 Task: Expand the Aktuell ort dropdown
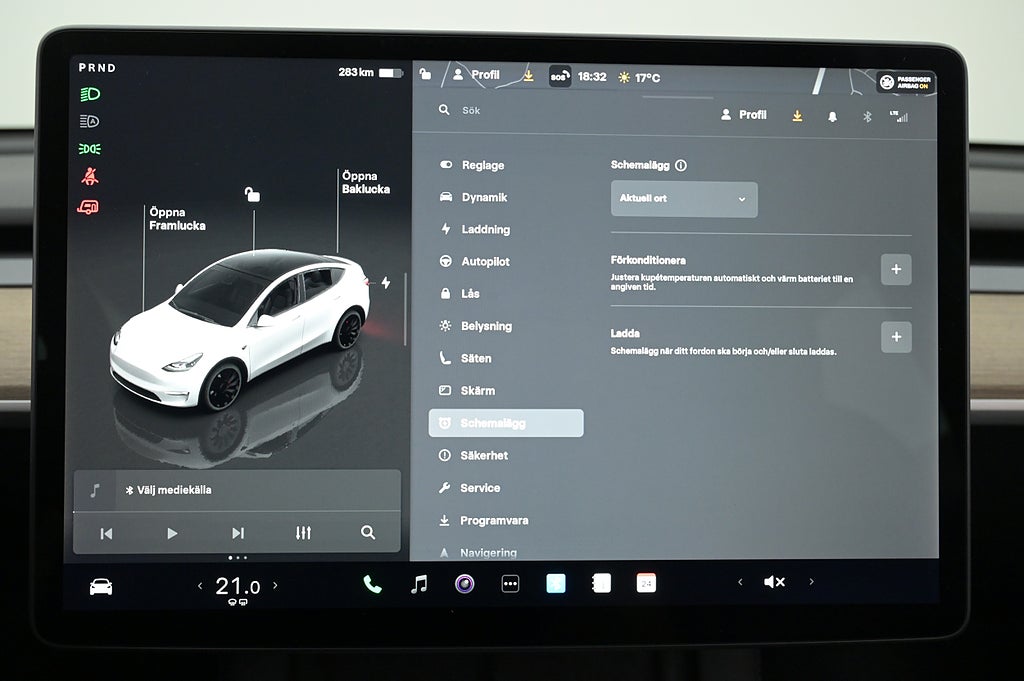coord(684,199)
